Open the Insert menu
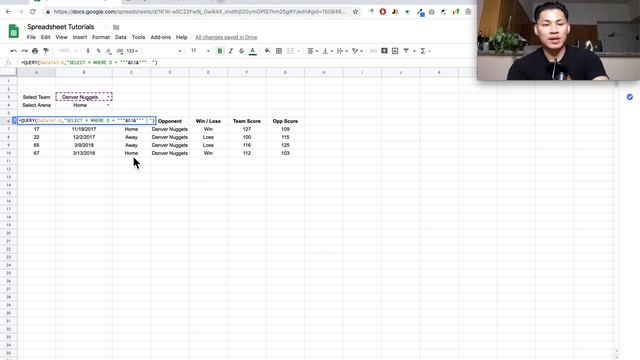The height and width of the screenshot is (360, 640). (80, 37)
